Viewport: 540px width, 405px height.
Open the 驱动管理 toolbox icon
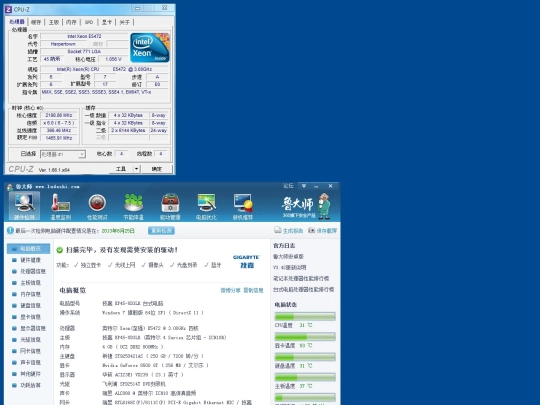tap(170, 202)
